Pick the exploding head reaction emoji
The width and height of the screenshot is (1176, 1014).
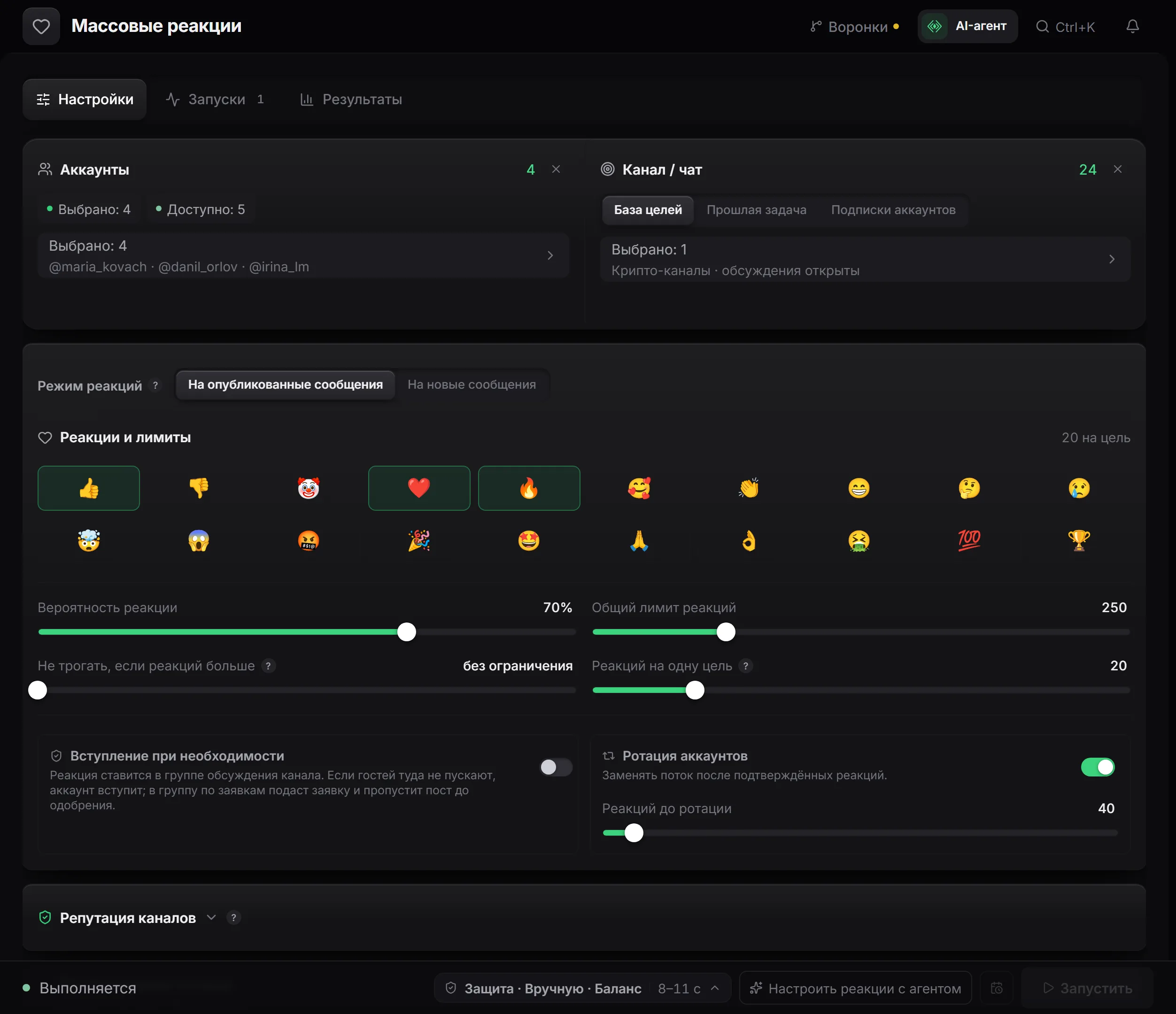(89, 541)
